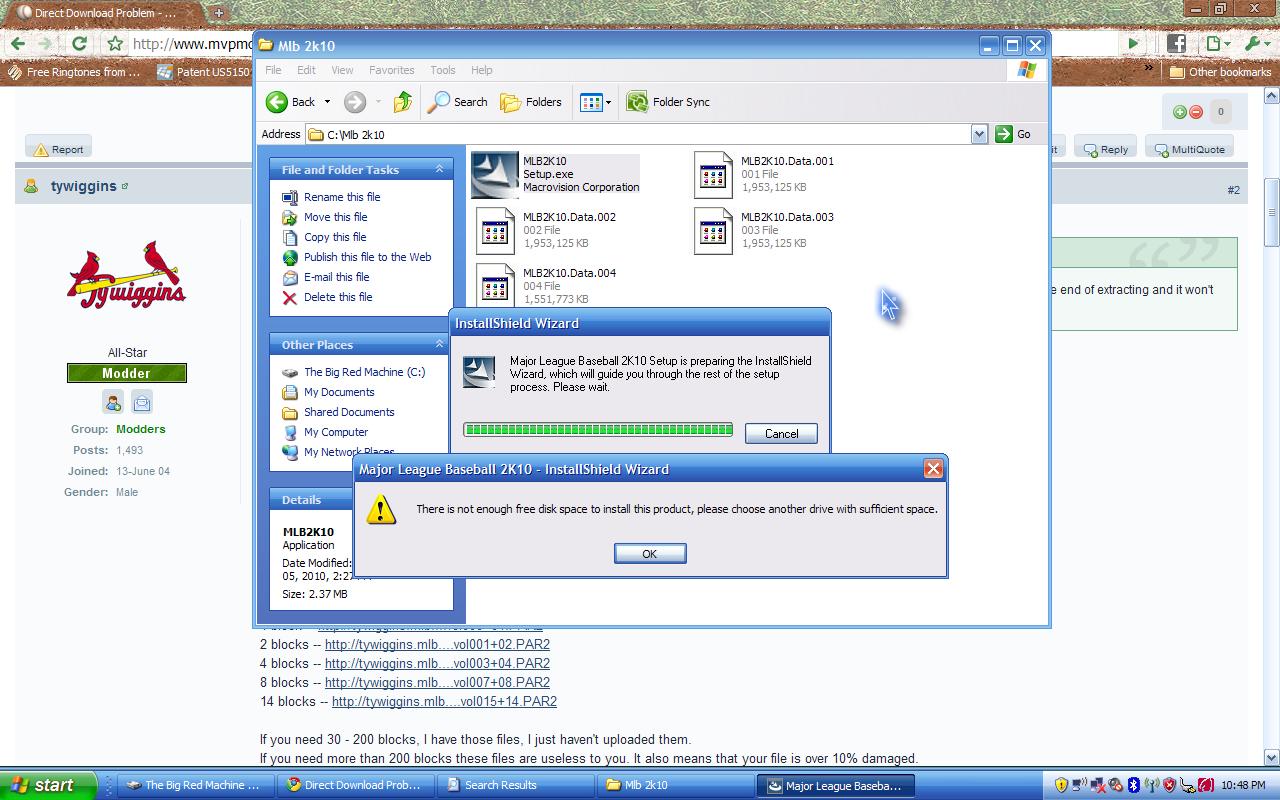Open the Windows Start menu
This screenshot has height=800, width=1280.
pos(47,785)
